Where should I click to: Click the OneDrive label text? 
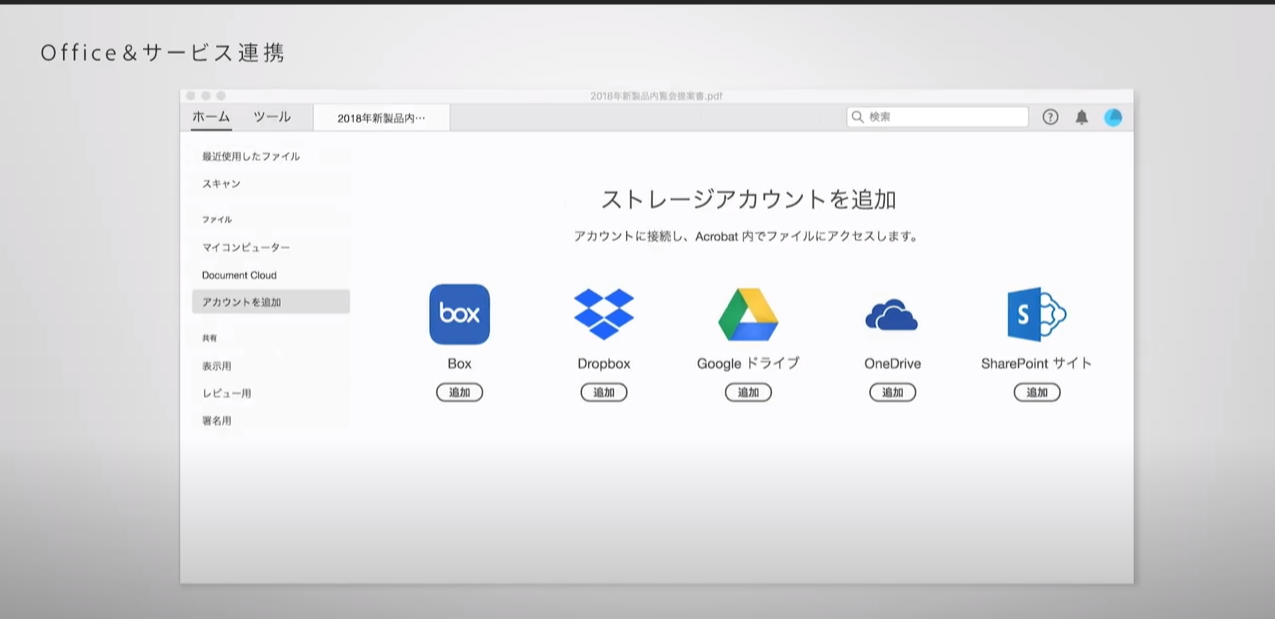click(893, 364)
